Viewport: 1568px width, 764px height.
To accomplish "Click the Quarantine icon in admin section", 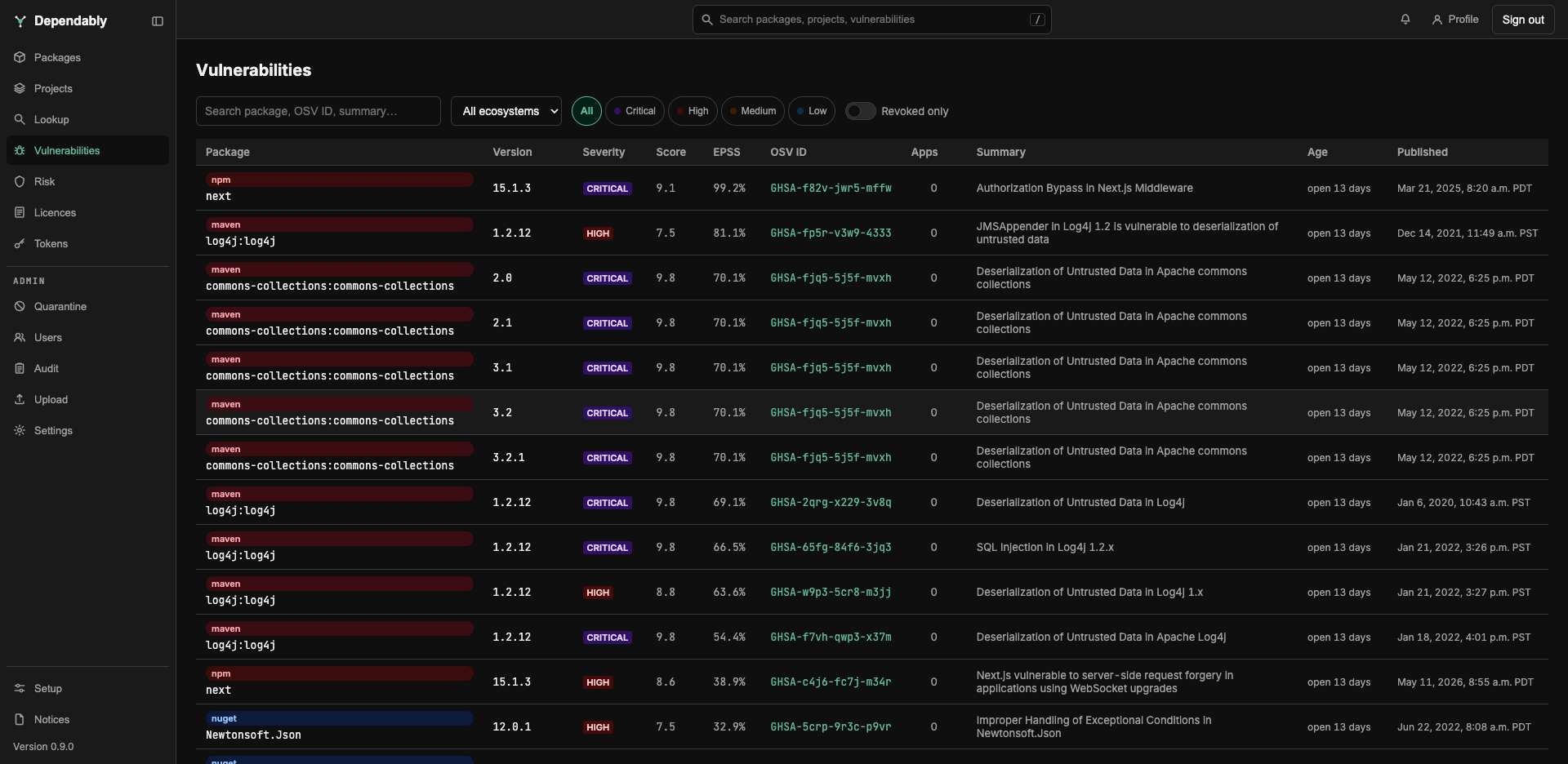I will pyautogui.click(x=20, y=306).
